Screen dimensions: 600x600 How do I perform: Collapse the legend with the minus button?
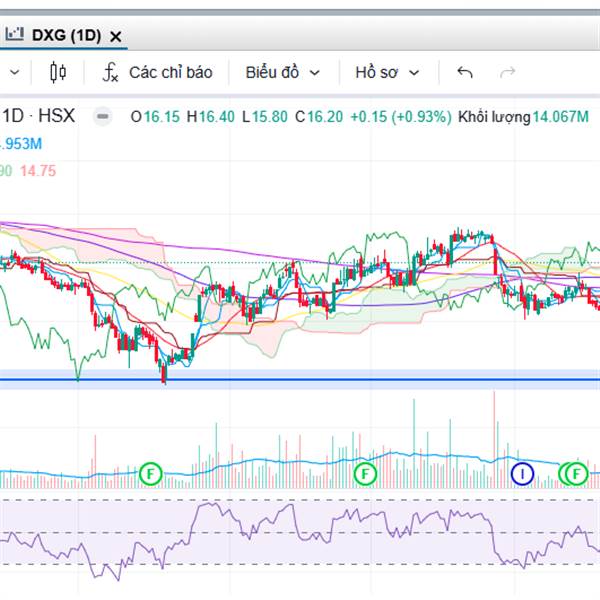(101, 117)
